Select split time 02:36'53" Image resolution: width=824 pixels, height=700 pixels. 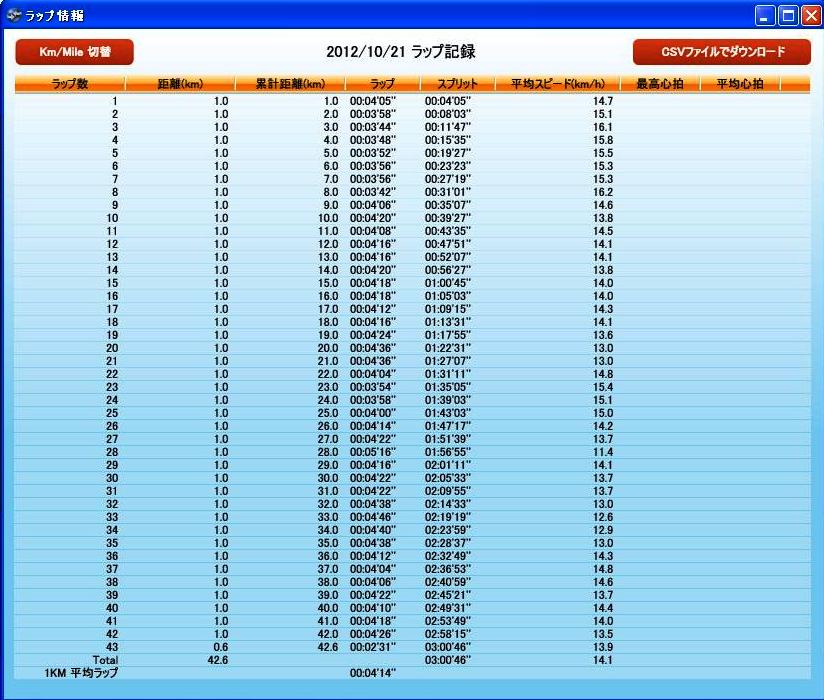[x=448, y=569]
